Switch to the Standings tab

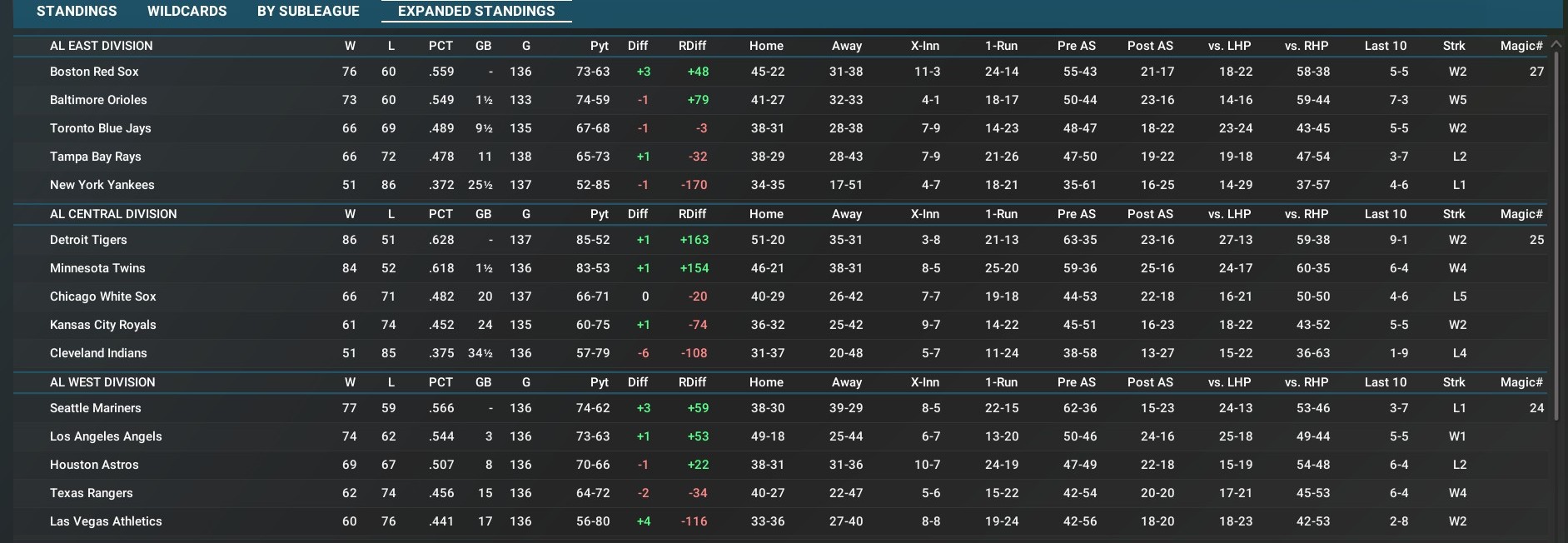(x=77, y=11)
